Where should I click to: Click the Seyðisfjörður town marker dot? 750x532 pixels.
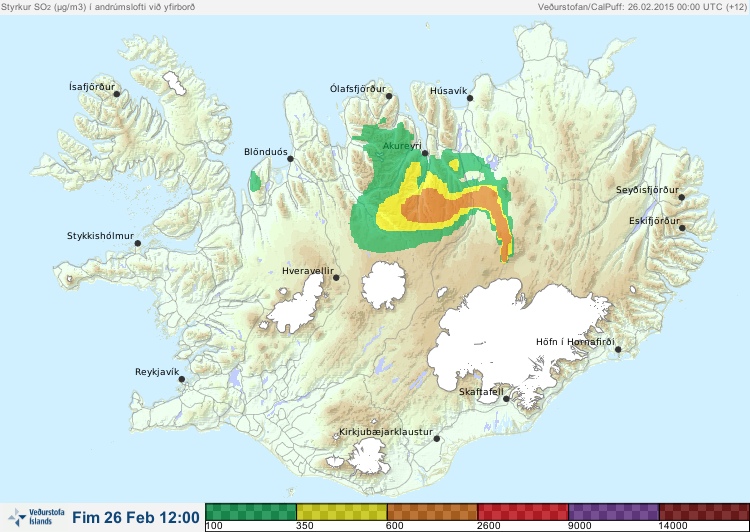[682, 197]
